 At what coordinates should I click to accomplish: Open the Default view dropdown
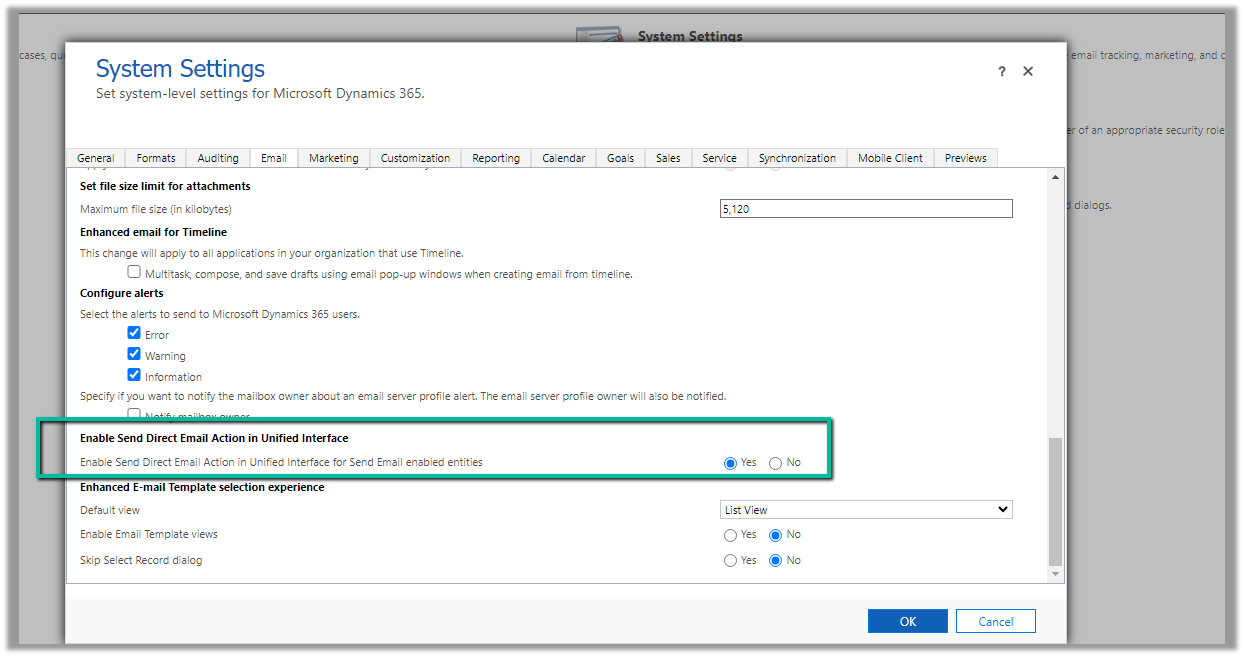866,510
